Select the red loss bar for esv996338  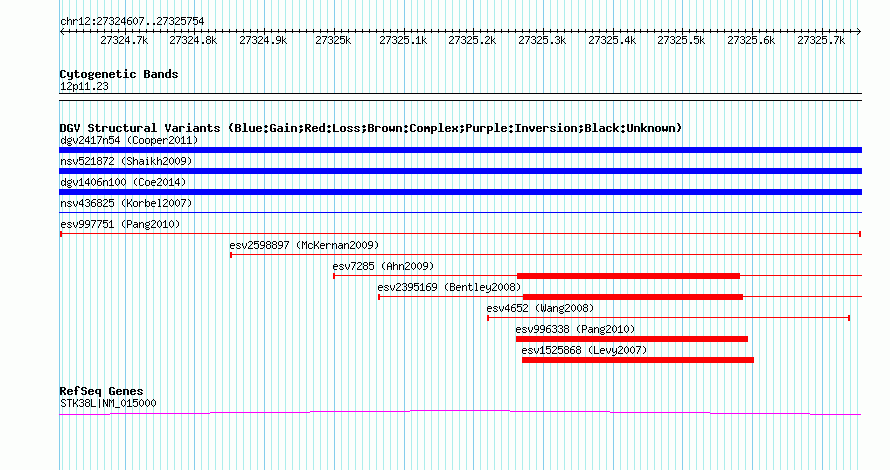tap(632, 339)
